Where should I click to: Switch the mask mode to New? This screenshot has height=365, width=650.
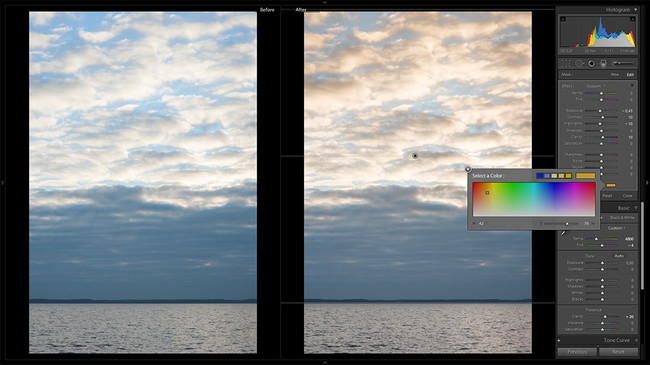click(x=614, y=75)
